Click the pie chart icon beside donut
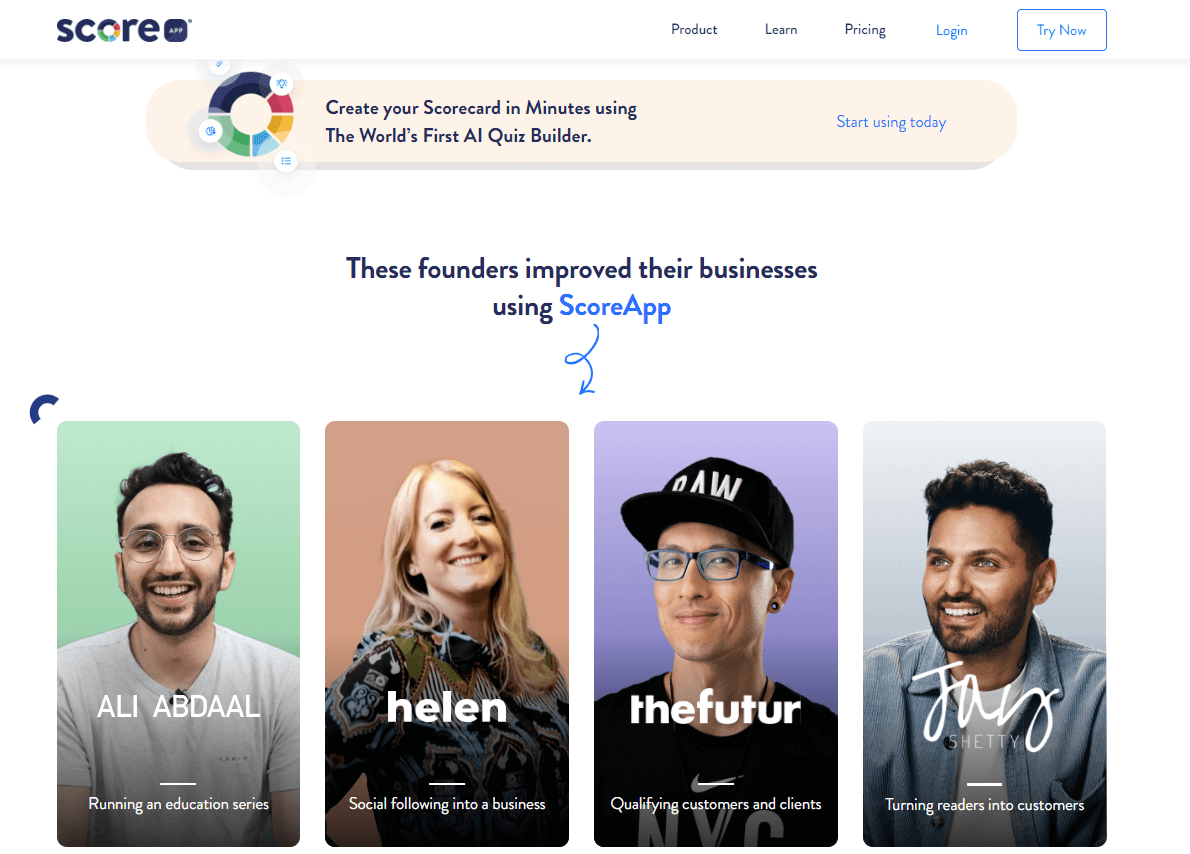The width and height of the screenshot is (1190, 854). pyautogui.click(x=210, y=131)
